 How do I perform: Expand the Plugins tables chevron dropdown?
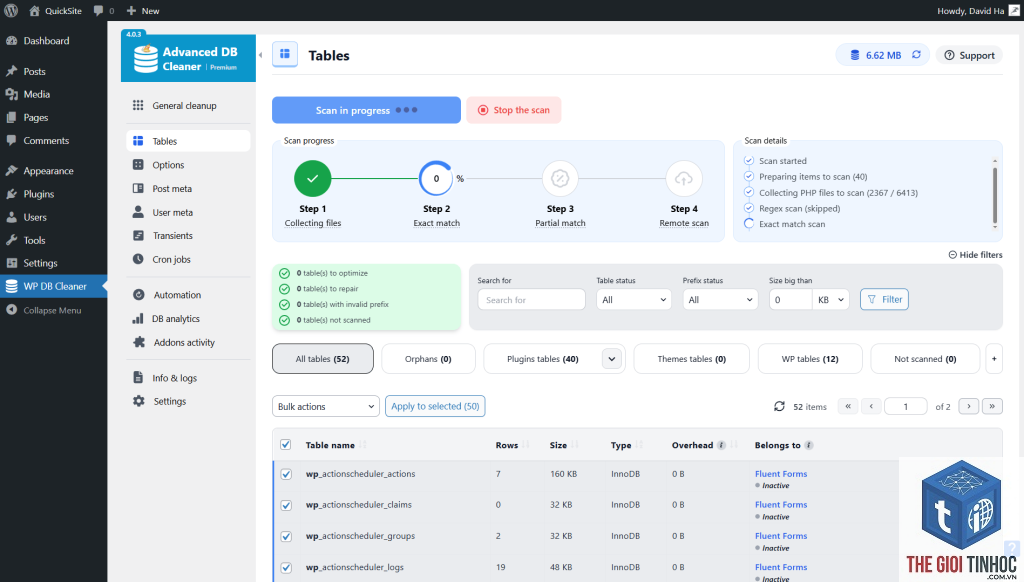(611, 359)
